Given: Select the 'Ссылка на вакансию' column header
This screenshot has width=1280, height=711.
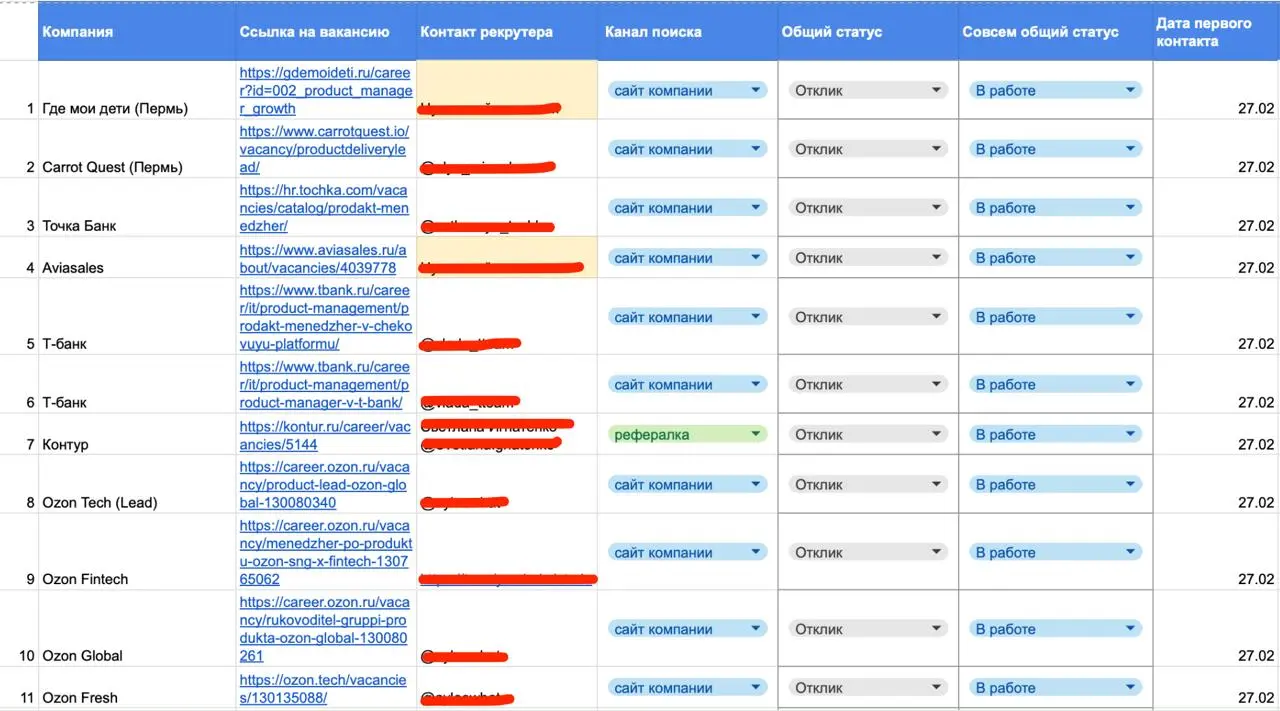Looking at the screenshot, I should 326,32.
